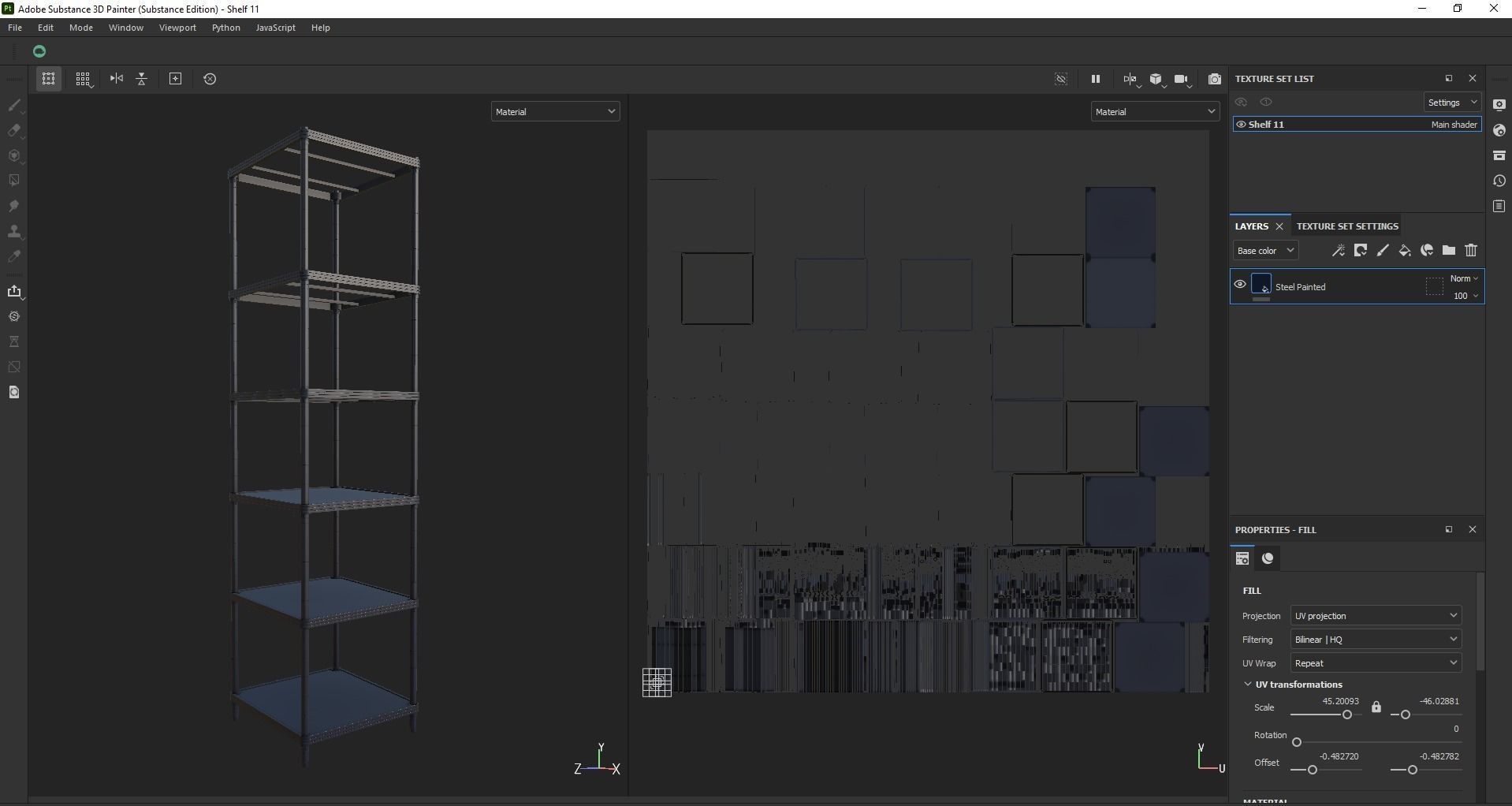Open the Norm blending mode dropdown
This screenshot has height=806, width=1512.
pos(1464,278)
